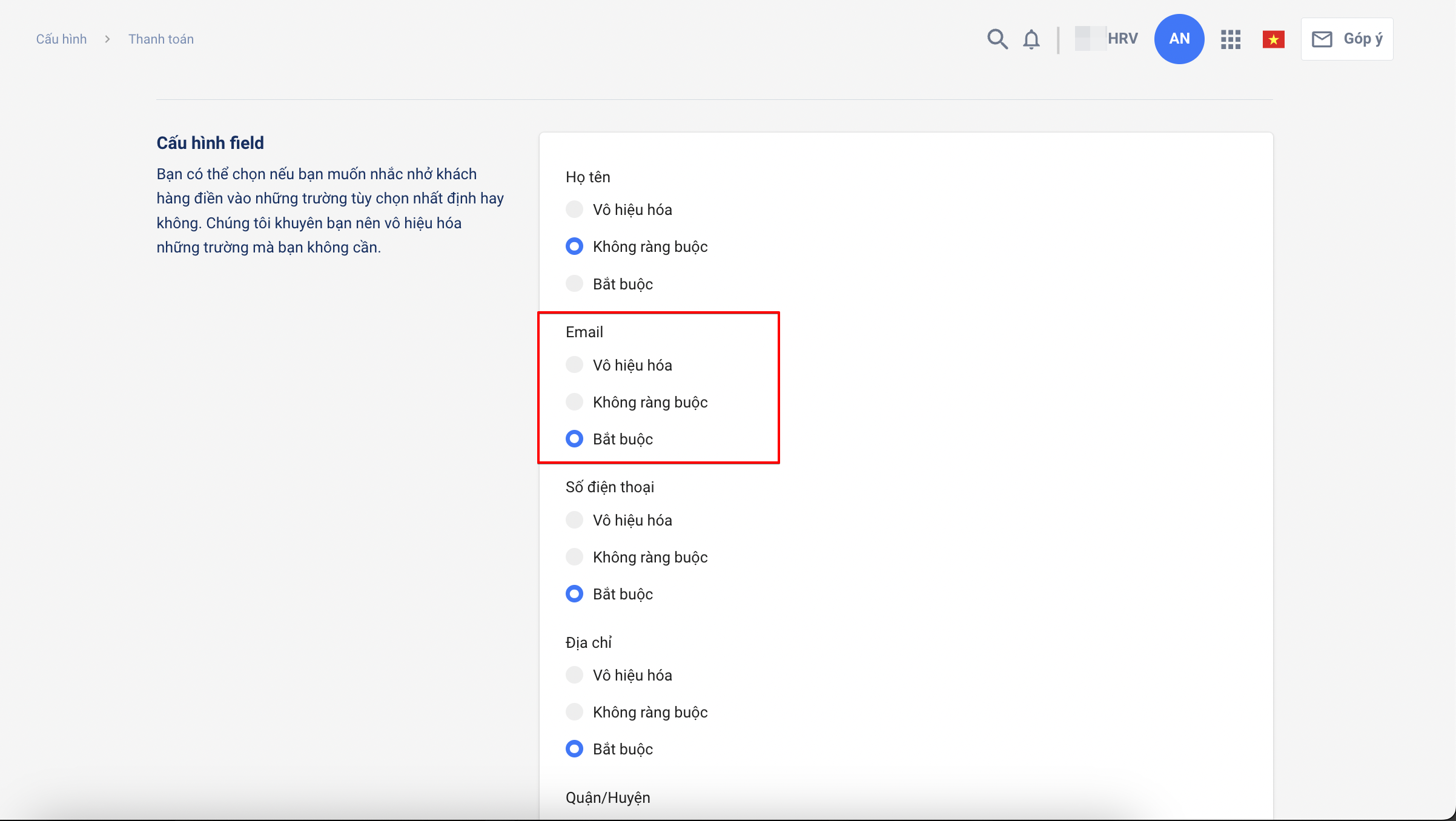1456x821 pixels.
Task: Go to Cấu hình breadcrumb
Action: click(61, 39)
